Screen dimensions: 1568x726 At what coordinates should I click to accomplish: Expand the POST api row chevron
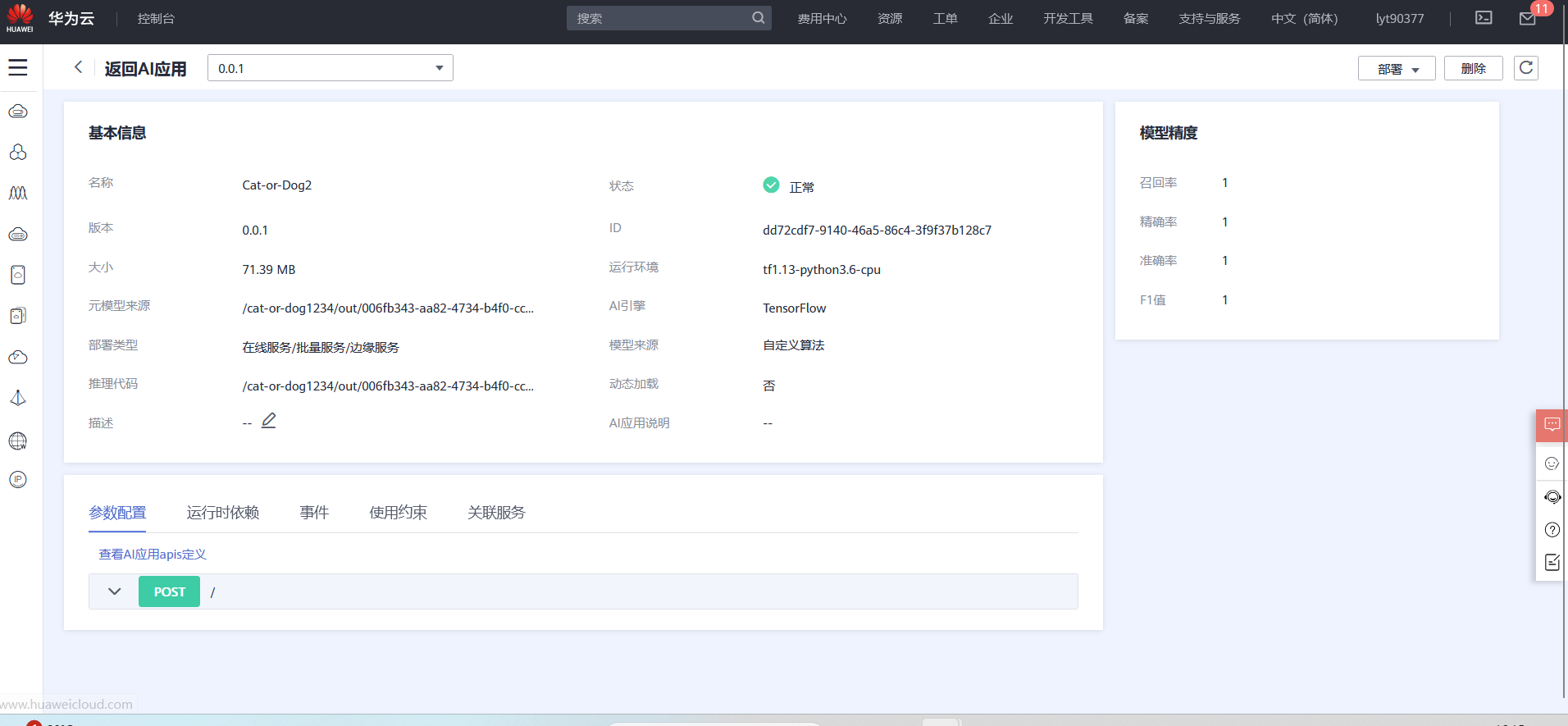(115, 591)
